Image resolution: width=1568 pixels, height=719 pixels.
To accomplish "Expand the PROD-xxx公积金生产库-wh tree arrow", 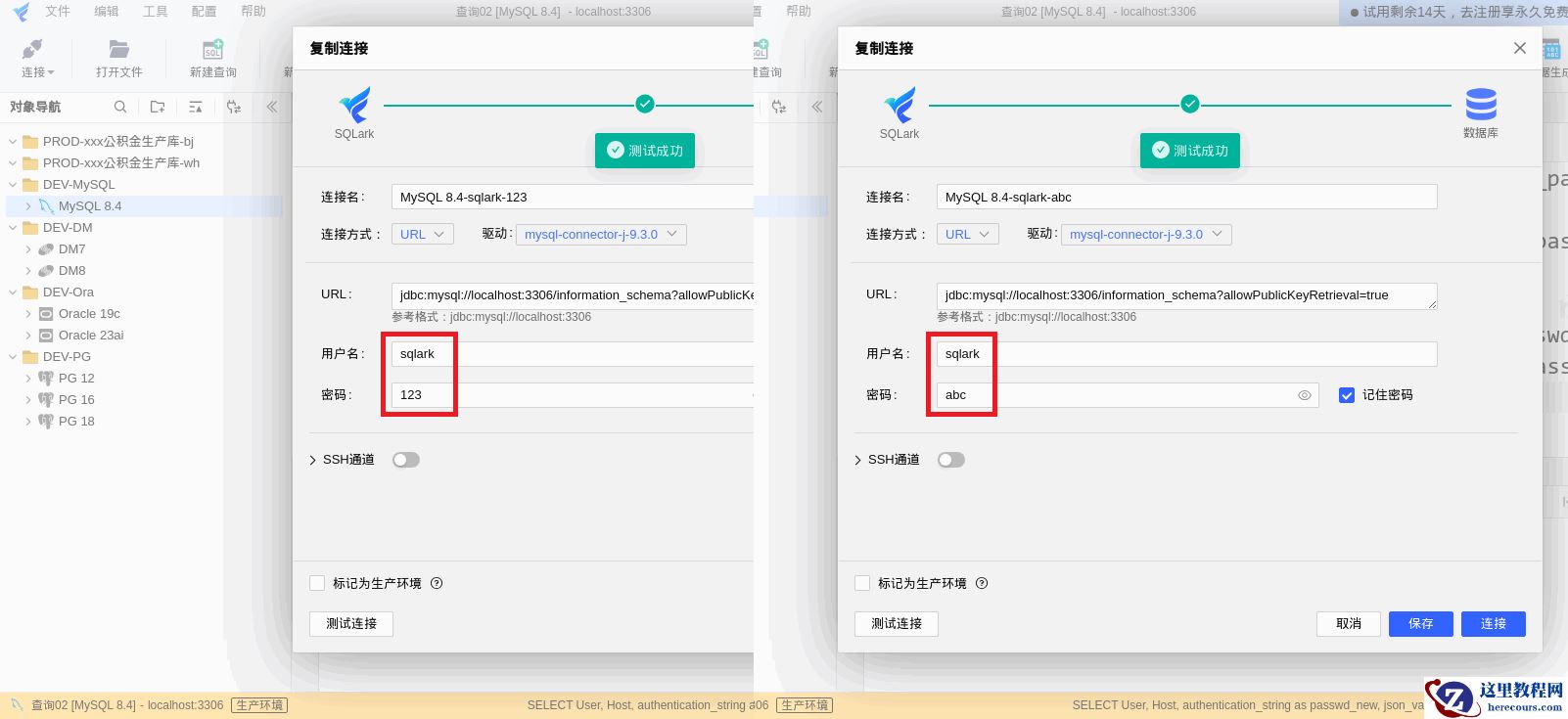I will [x=13, y=163].
